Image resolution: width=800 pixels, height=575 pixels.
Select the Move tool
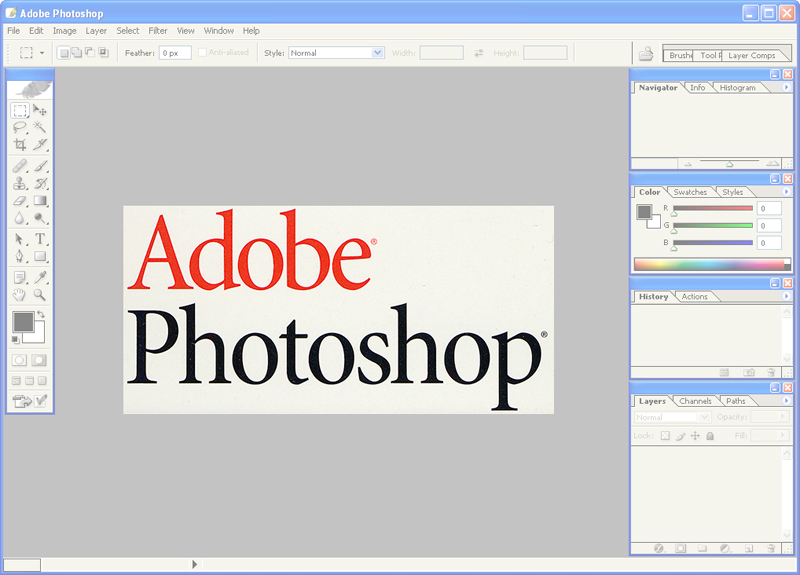tap(40, 110)
